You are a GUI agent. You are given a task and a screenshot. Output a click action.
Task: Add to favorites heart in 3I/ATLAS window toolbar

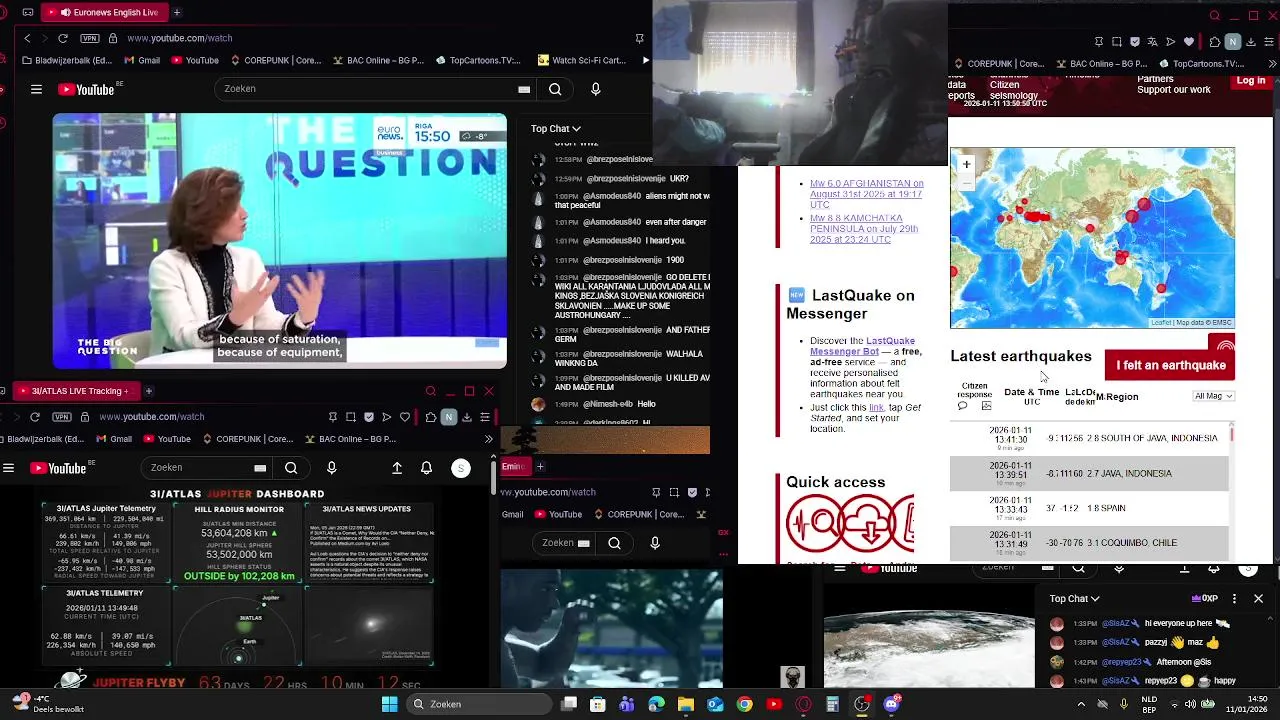[x=405, y=416]
